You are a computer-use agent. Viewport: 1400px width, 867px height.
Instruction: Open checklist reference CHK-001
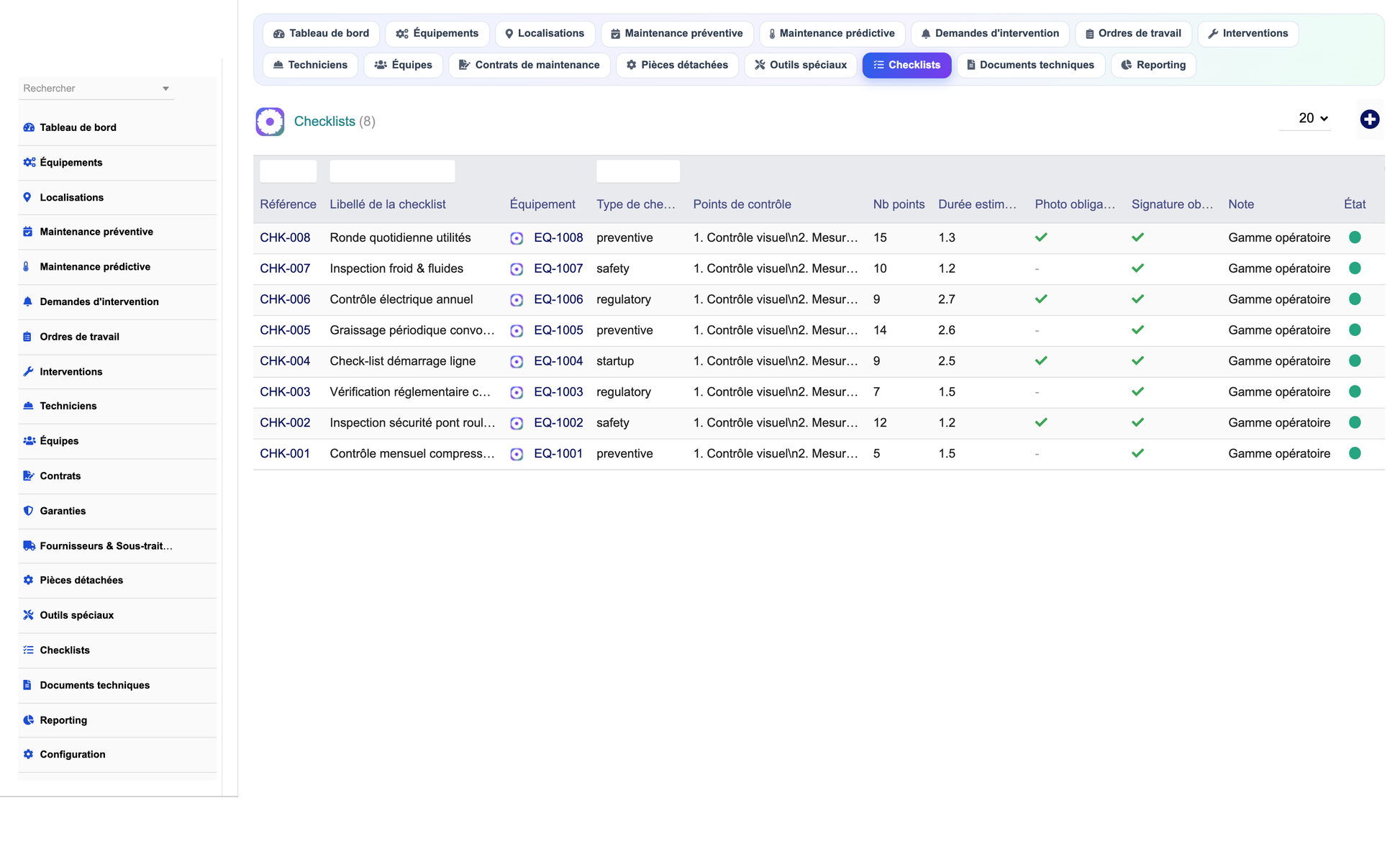[x=285, y=454]
